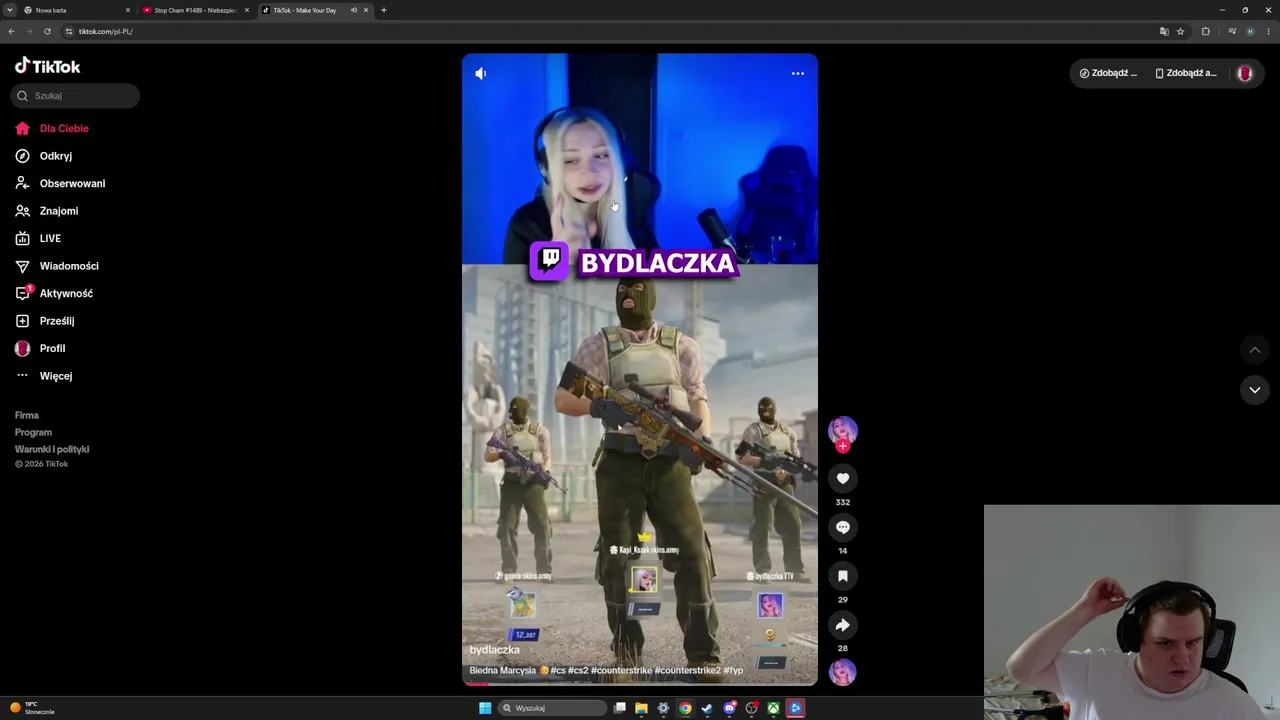
Task: Share the video with the arrow icon
Action: [843, 625]
